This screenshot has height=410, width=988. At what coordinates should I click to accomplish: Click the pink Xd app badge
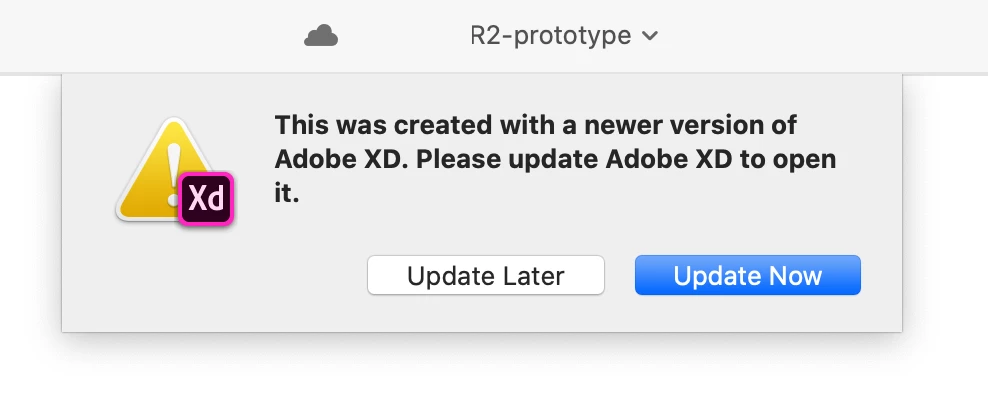pyautogui.click(x=206, y=198)
